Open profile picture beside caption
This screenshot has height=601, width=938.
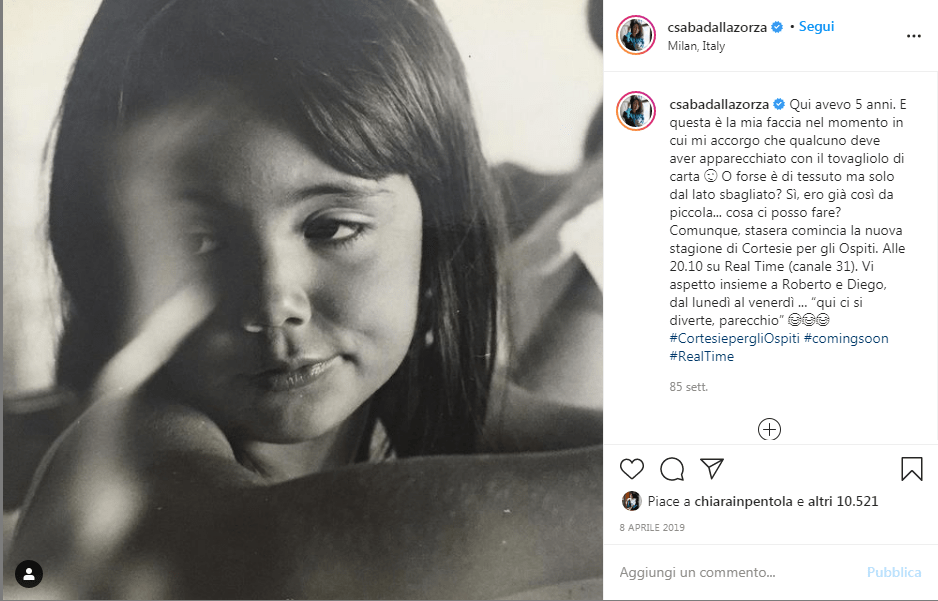[636, 111]
